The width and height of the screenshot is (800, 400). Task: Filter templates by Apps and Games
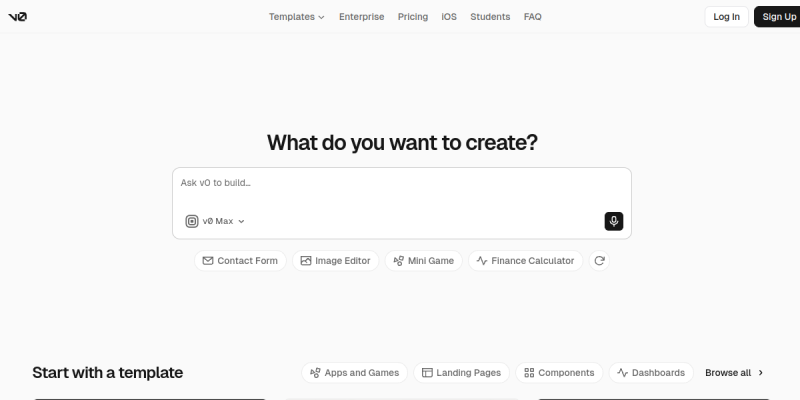pyautogui.click(x=355, y=373)
